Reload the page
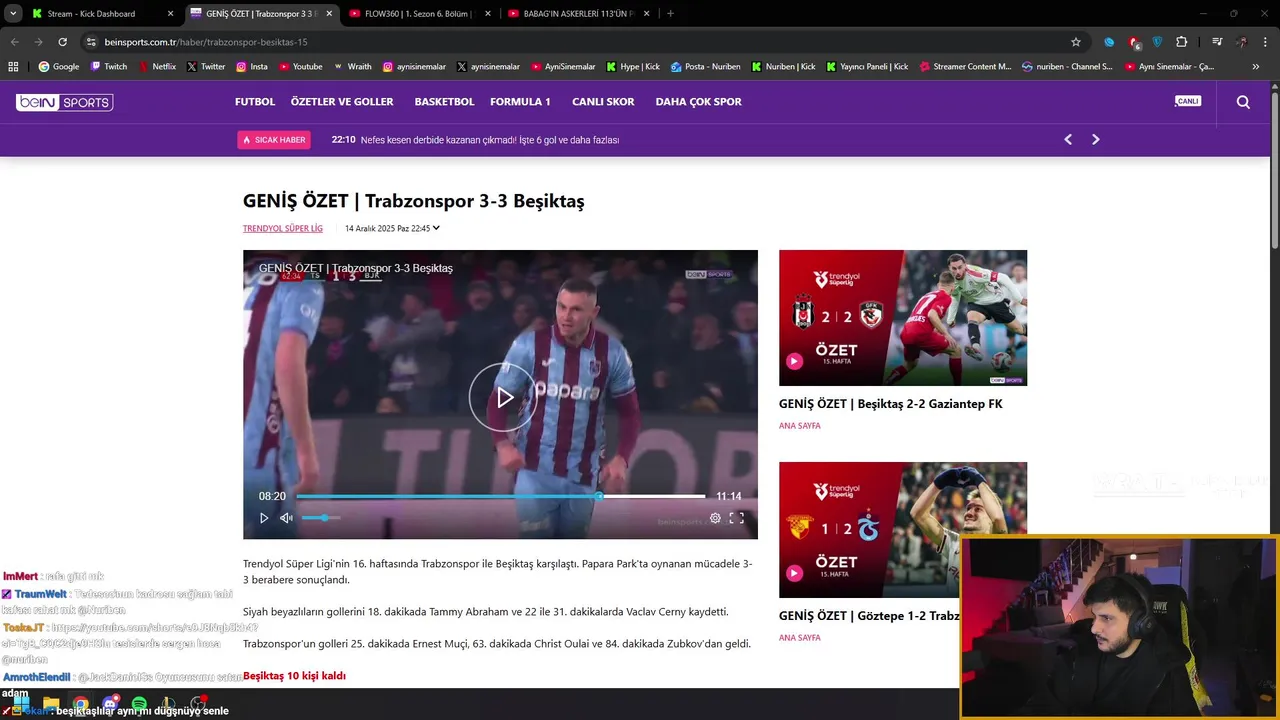 click(62, 42)
